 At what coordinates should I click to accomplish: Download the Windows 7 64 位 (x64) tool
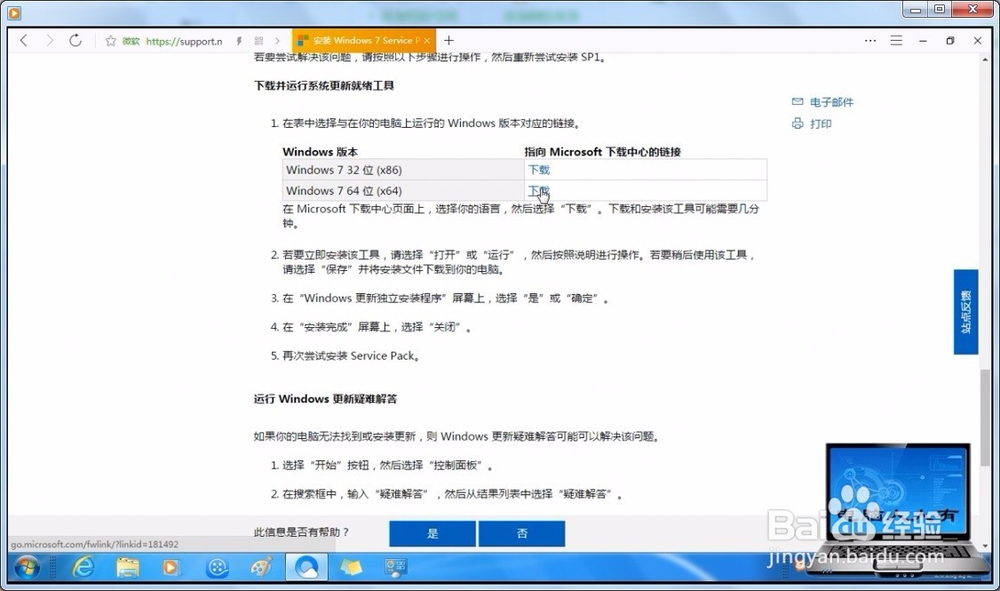(539, 191)
